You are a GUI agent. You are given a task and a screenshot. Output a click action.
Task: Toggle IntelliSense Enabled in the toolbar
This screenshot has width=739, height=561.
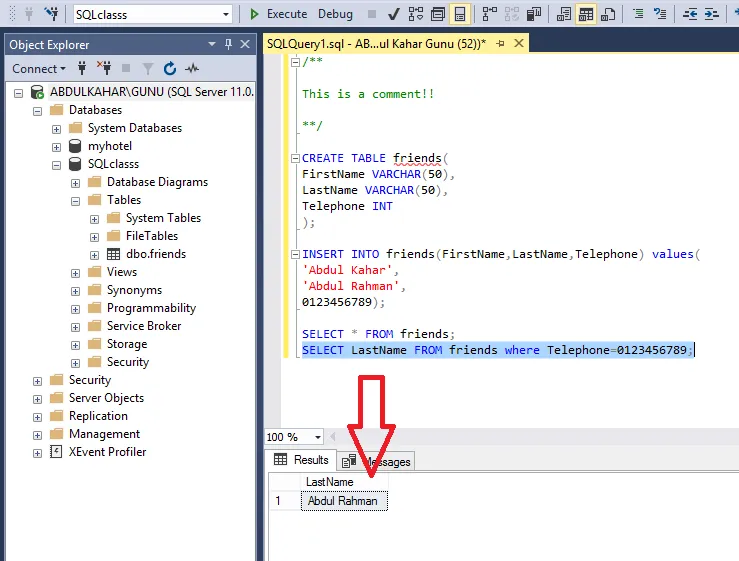click(460, 14)
